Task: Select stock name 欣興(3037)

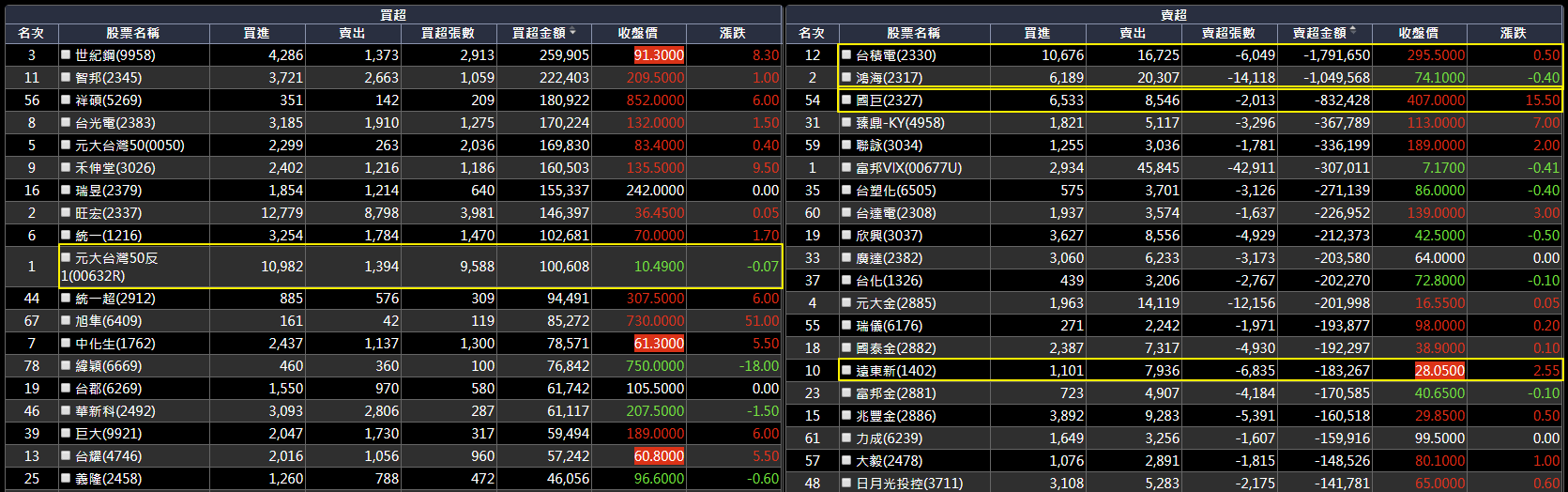Action: coord(889,236)
